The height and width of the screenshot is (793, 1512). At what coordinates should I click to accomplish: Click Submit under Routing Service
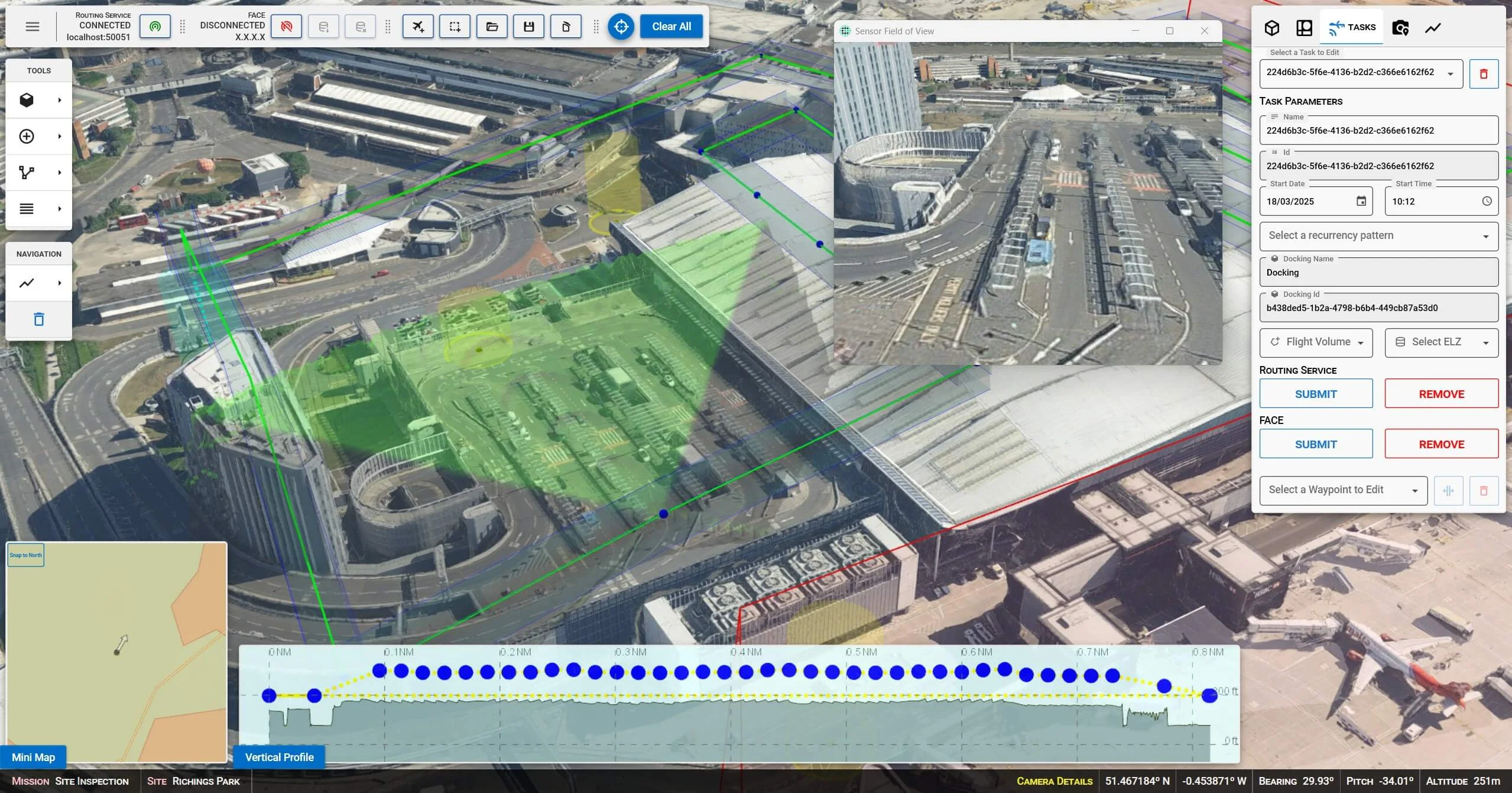click(x=1316, y=394)
